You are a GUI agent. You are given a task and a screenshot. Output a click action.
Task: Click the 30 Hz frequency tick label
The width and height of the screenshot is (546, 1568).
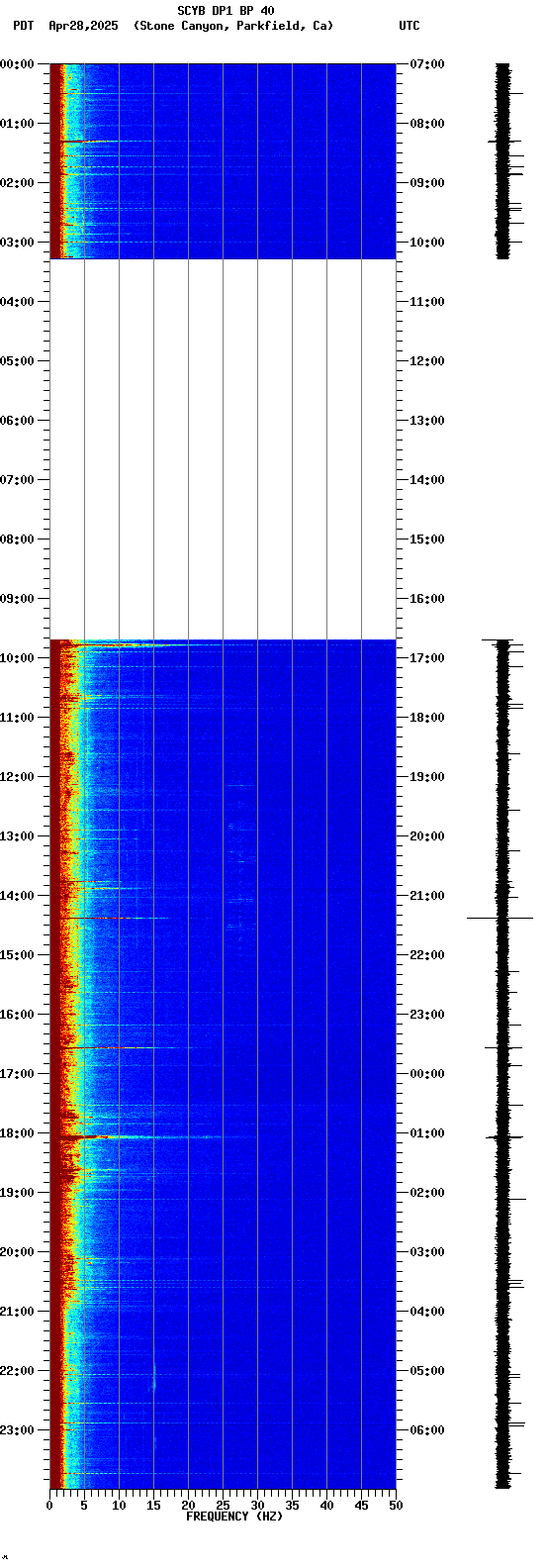pos(257,1506)
